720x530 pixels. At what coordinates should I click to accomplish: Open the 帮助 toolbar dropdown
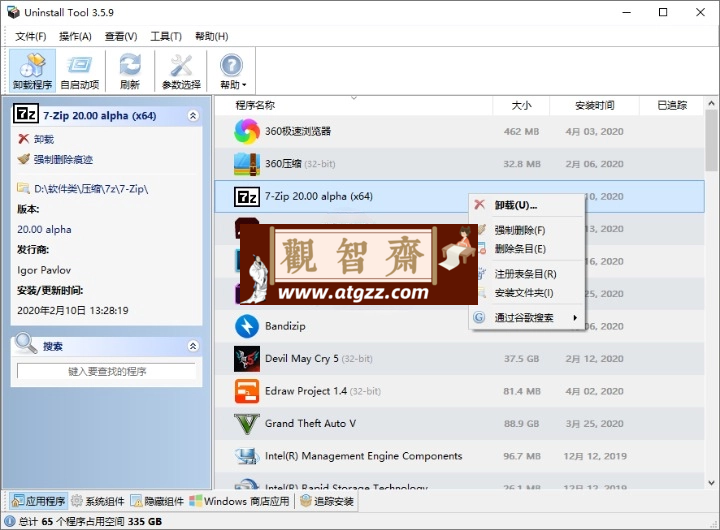[232, 71]
